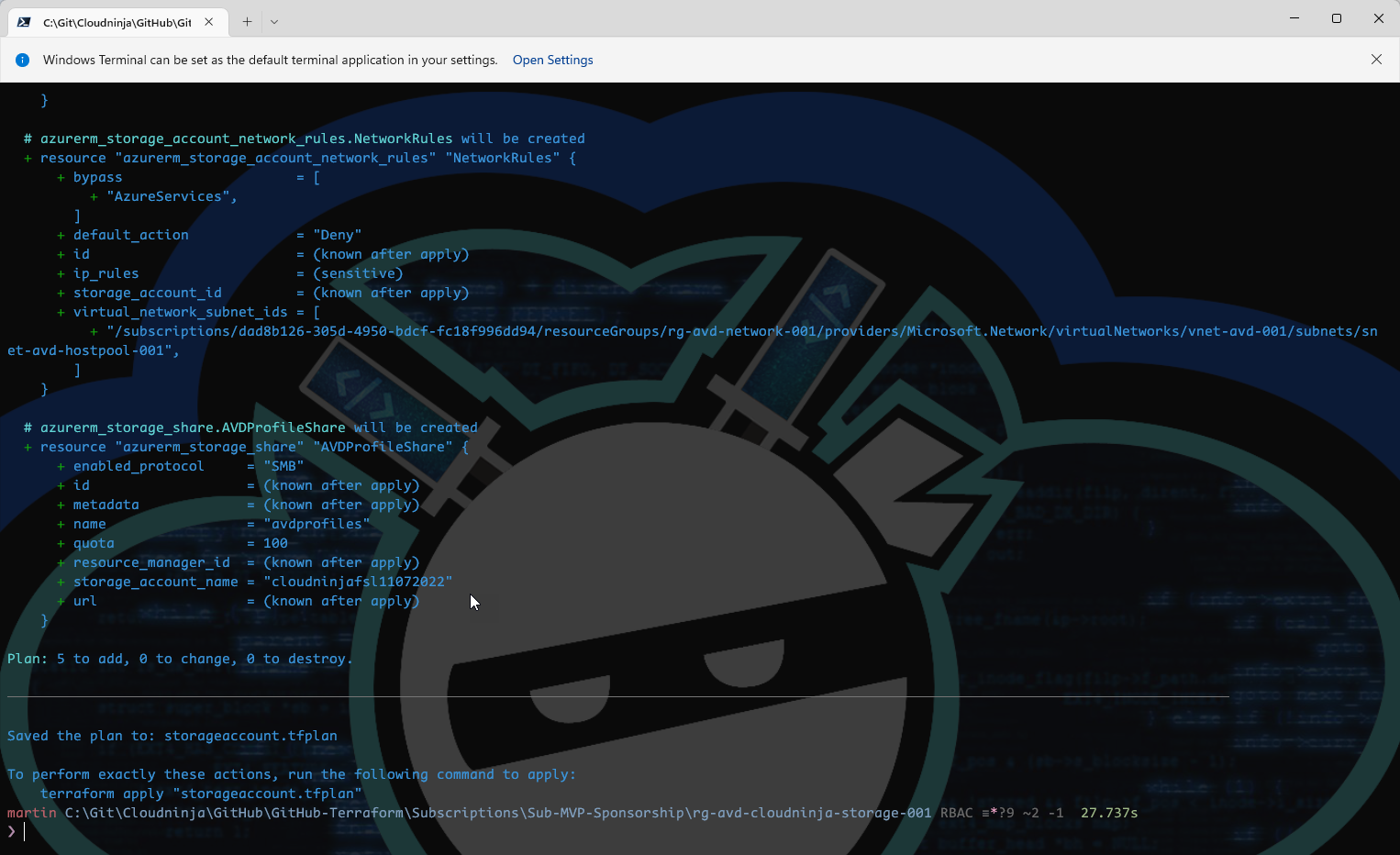Click the 'storage_account_id' attribute line
Viewport: 1400px width, 855px height.
tap(262, 293)
